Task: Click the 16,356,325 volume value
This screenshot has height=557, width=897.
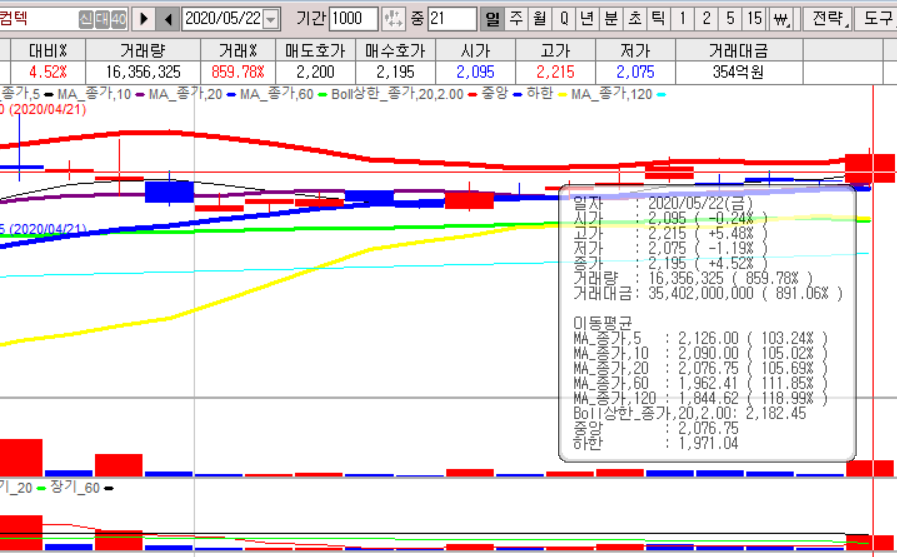Action: (x=143, y=72)
